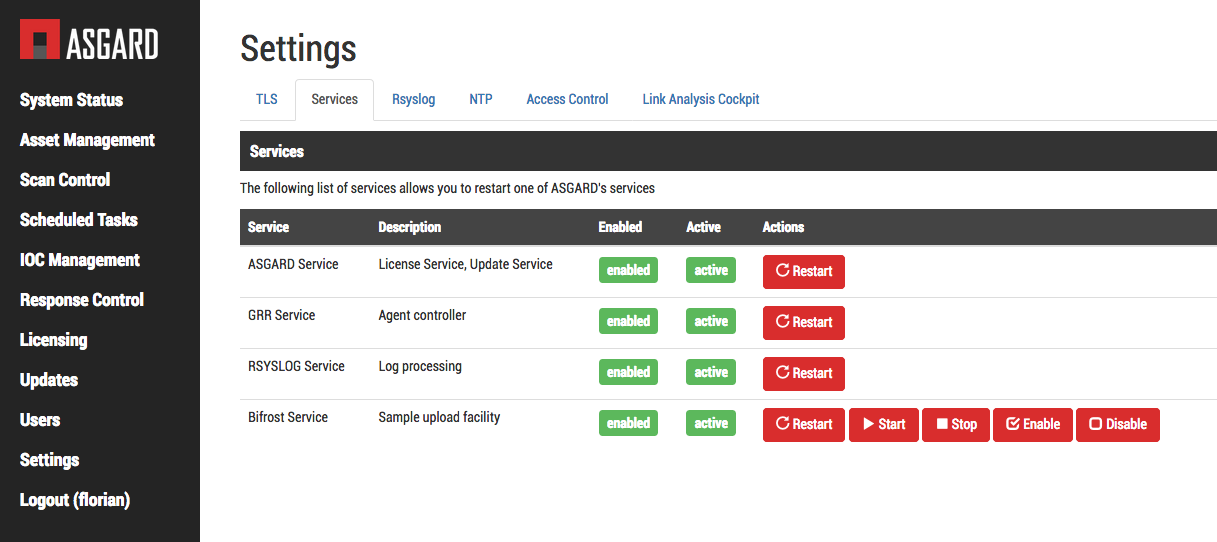Stop the Bifrost Service

(955, 424)
